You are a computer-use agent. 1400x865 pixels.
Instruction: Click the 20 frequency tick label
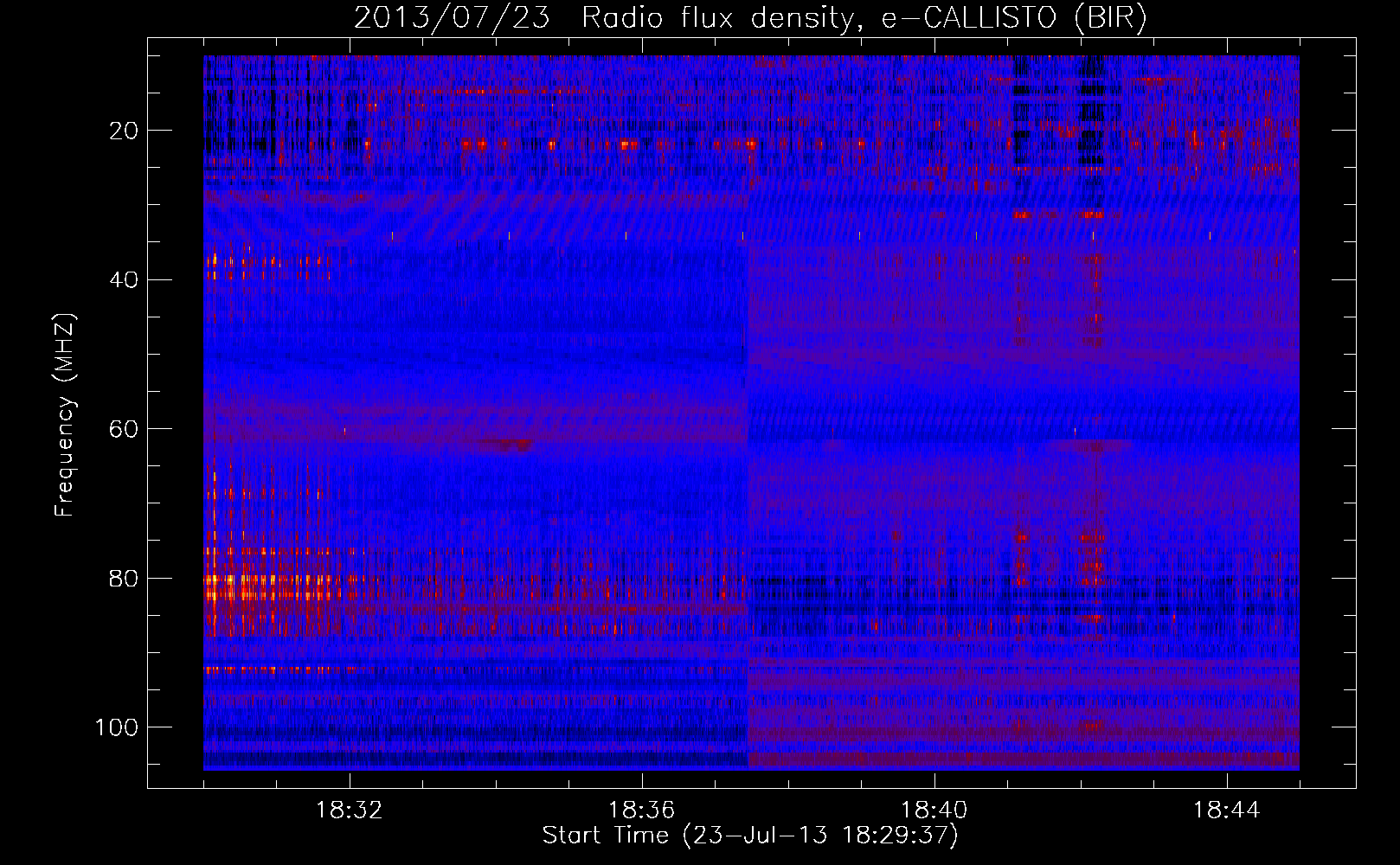click(x=124, y=131)
